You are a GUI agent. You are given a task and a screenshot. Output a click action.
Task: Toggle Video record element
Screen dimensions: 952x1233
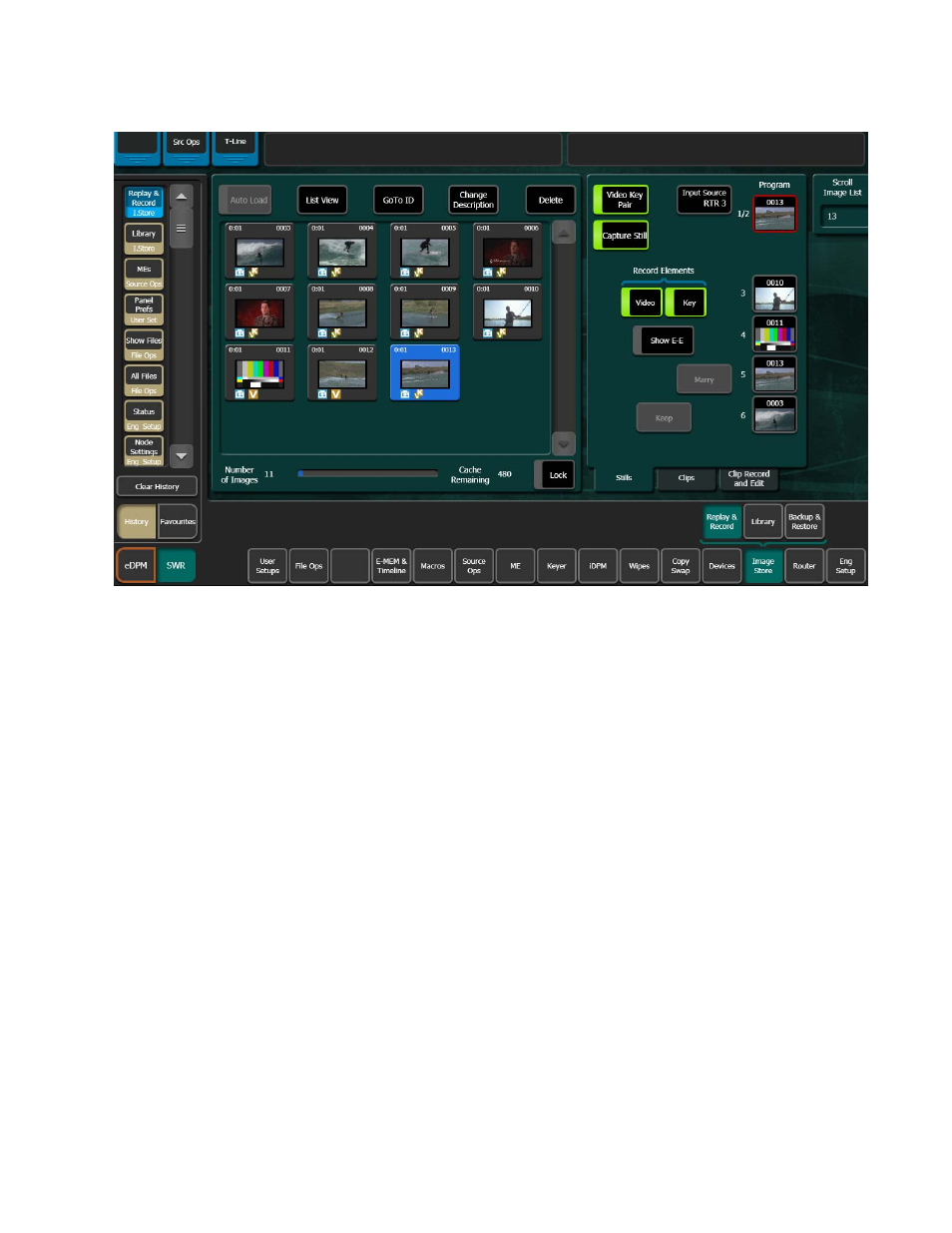click(642, 303)
